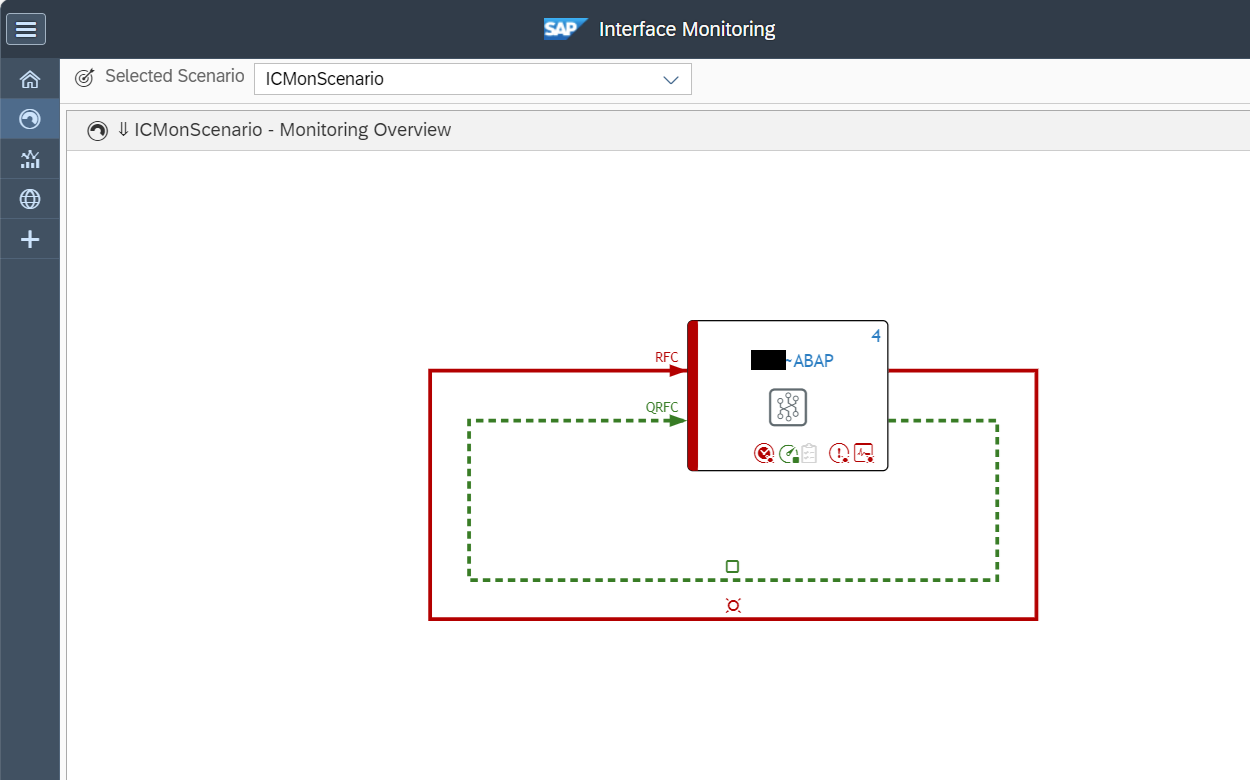Click the red monitor pulse status icon
1250x780 pixels.
(x=864, y=453)
